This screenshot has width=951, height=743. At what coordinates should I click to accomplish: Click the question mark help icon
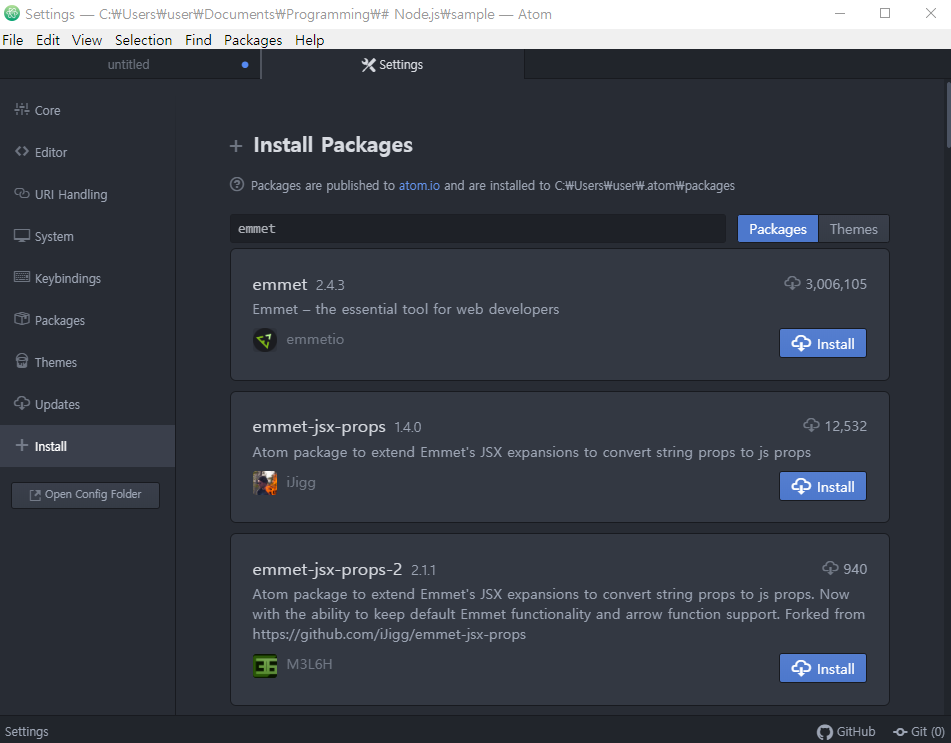click(x=237, y=184)
